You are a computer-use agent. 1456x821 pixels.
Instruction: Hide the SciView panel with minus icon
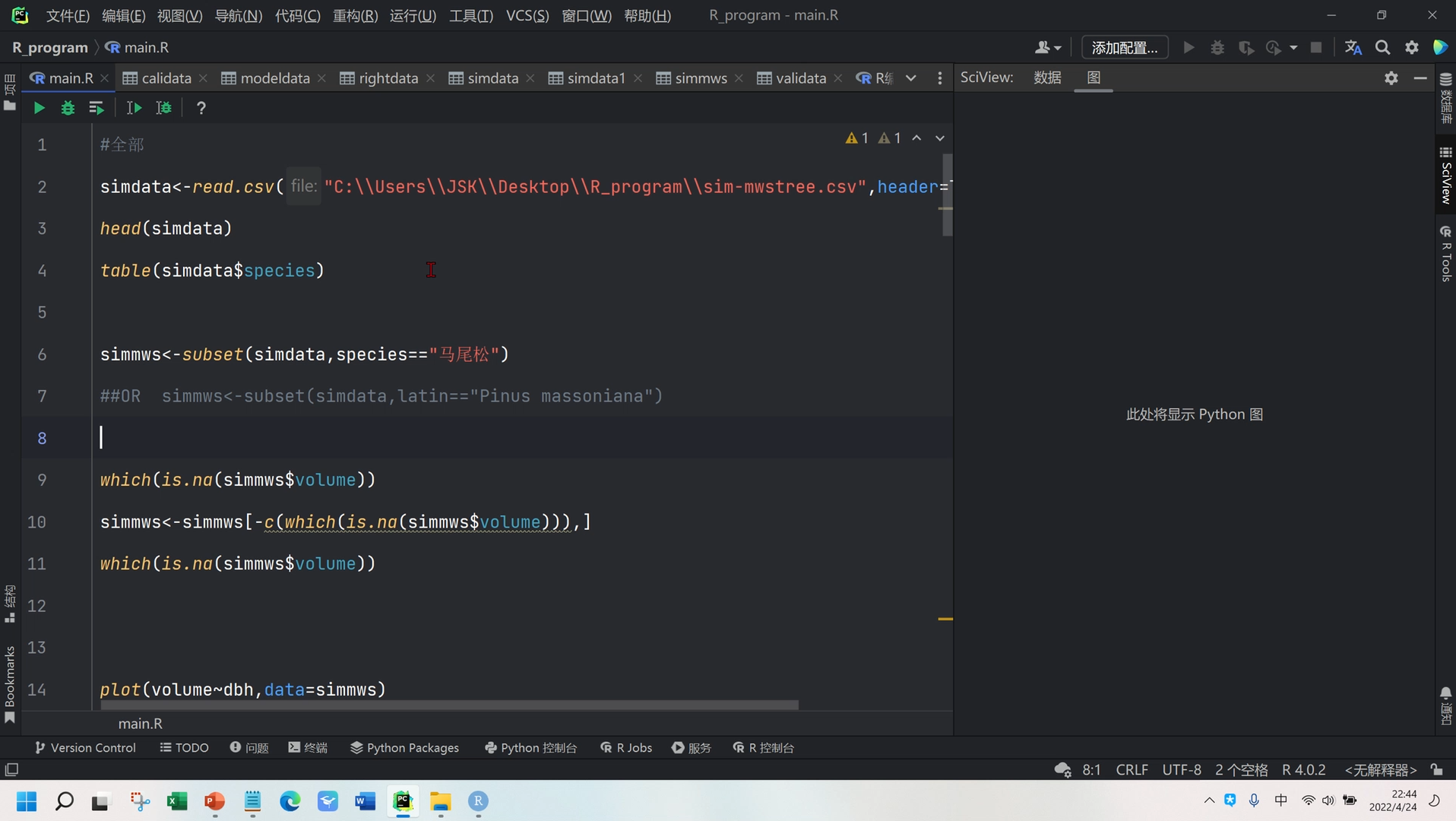coord(1420,78)
